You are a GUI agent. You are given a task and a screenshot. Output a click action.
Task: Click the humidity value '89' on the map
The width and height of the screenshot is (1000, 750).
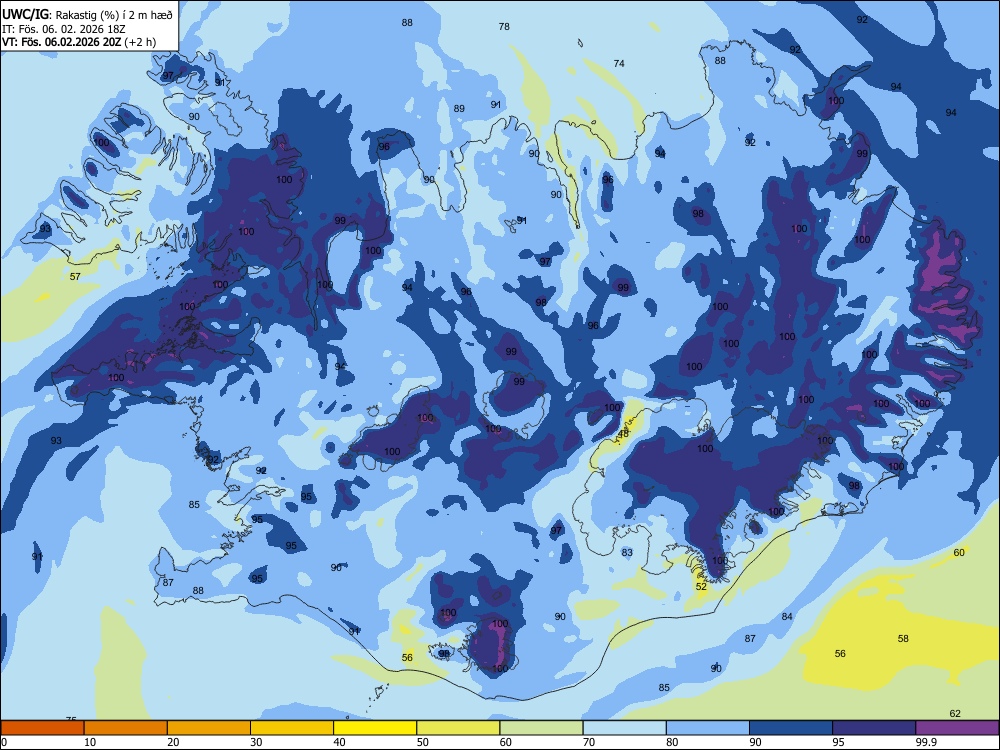point(459,108)
